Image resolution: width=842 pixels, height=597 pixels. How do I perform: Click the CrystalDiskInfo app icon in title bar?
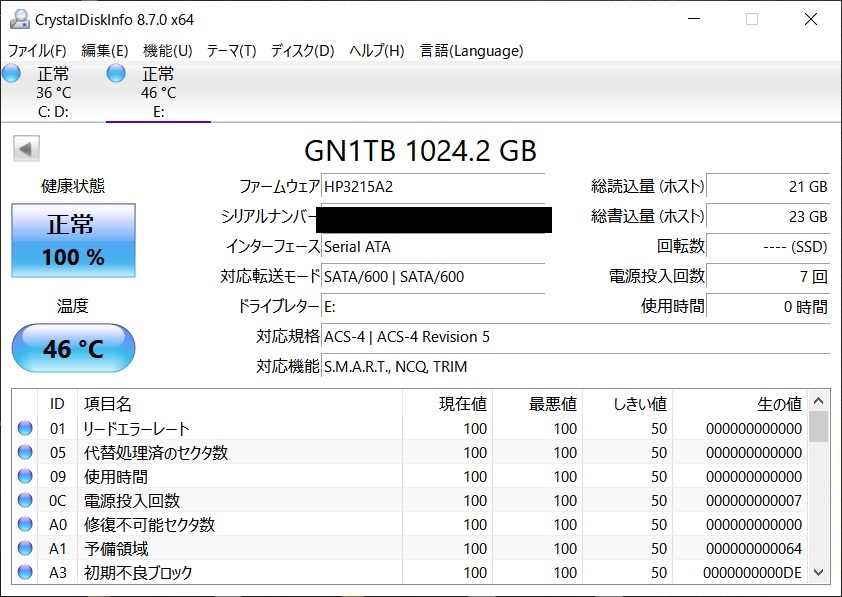[x=19, y=19]
